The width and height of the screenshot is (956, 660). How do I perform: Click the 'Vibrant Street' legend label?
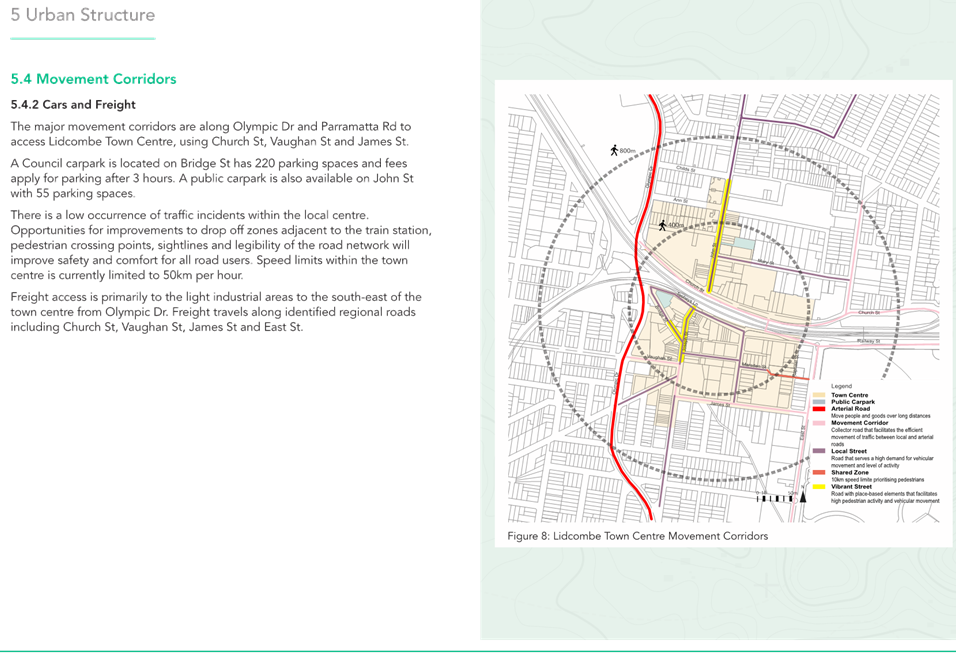pos(852,487)
